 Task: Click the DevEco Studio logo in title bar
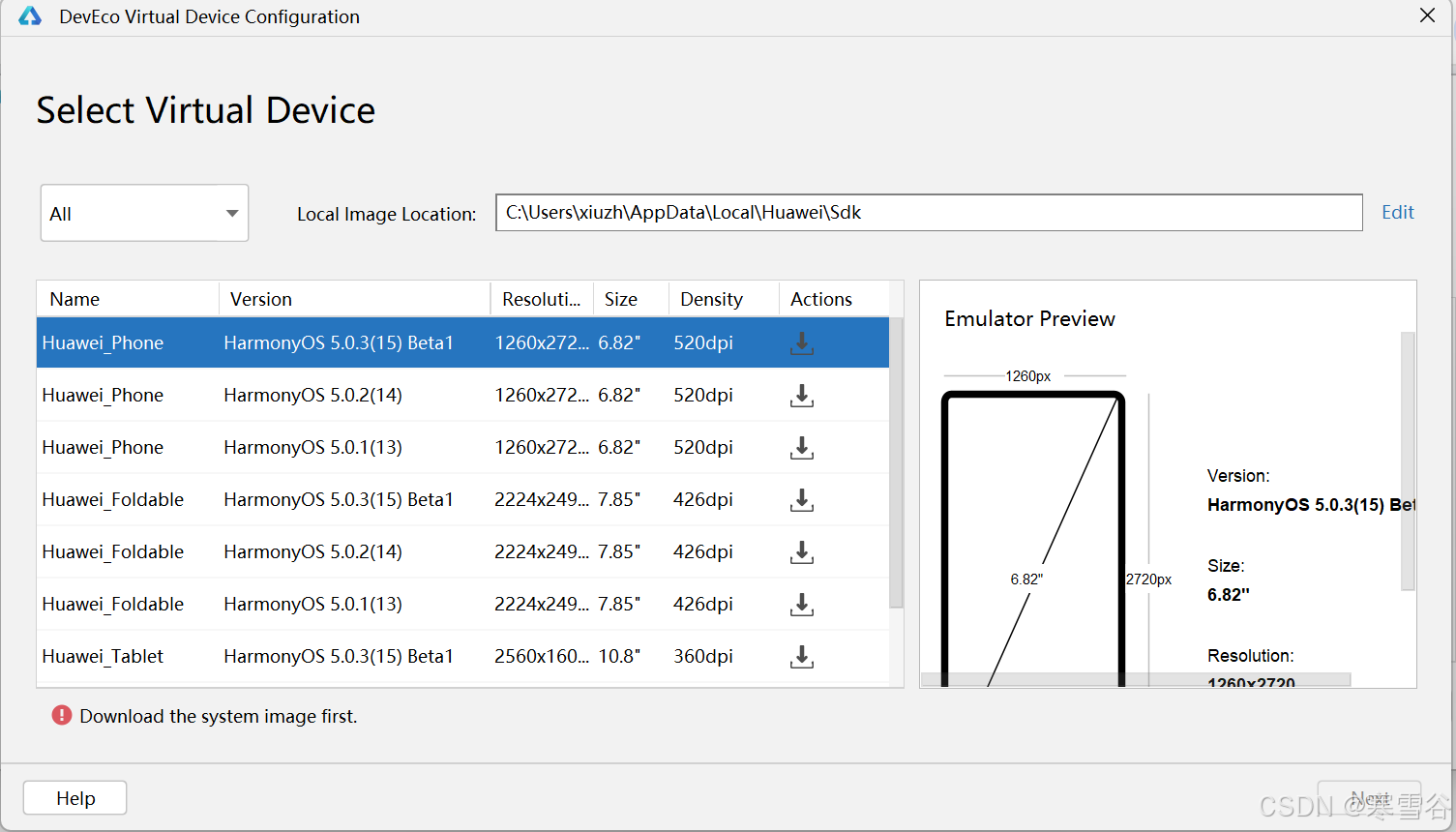30,16
